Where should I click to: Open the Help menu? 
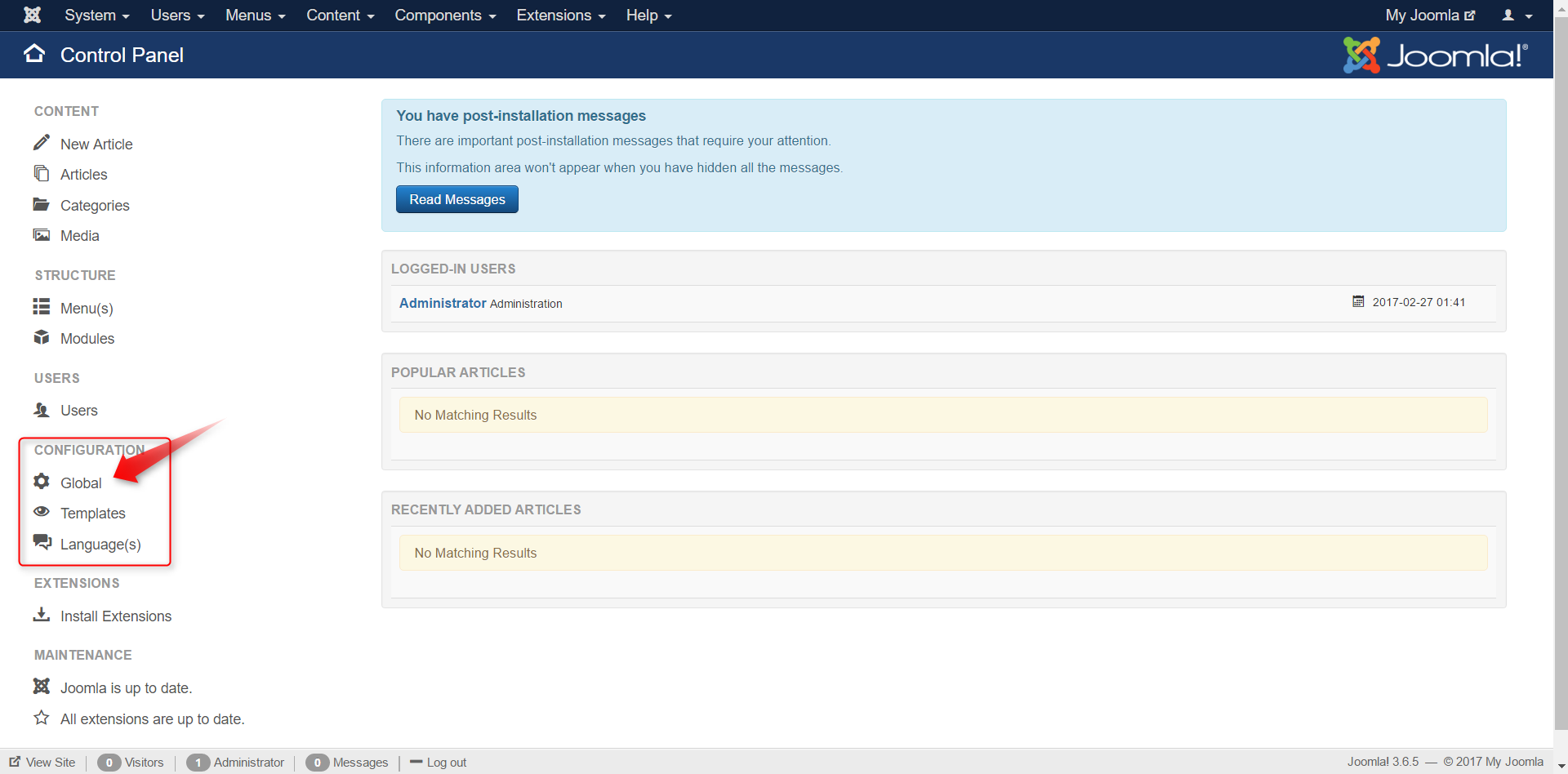pos(648,16)
